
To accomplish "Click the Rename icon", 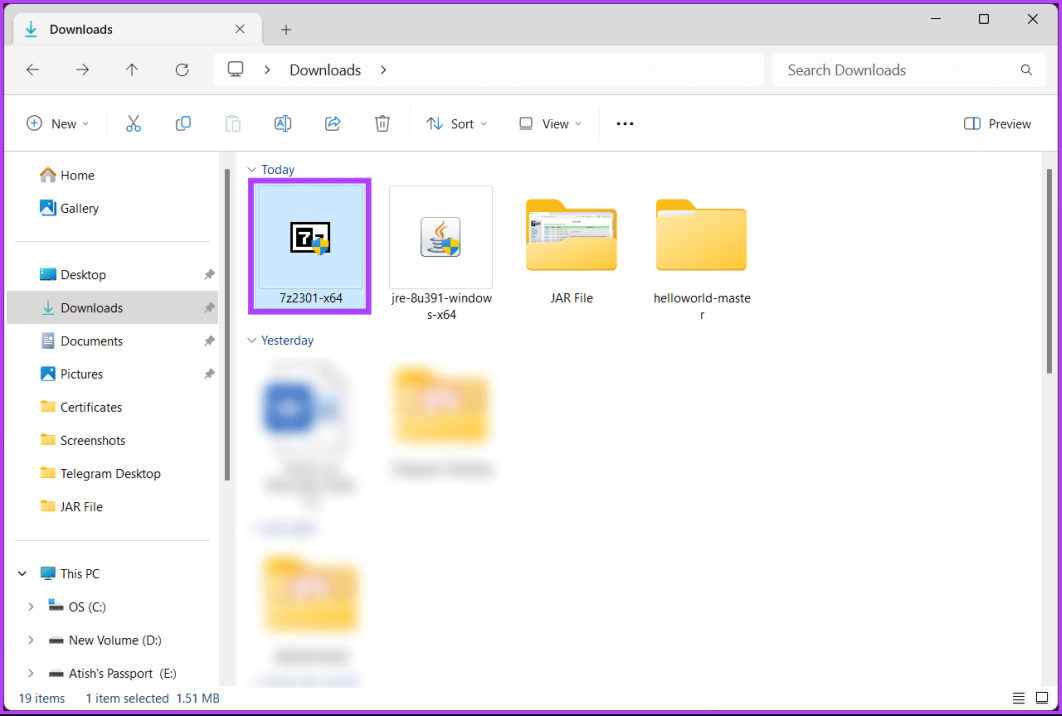I will click(282, 123).
